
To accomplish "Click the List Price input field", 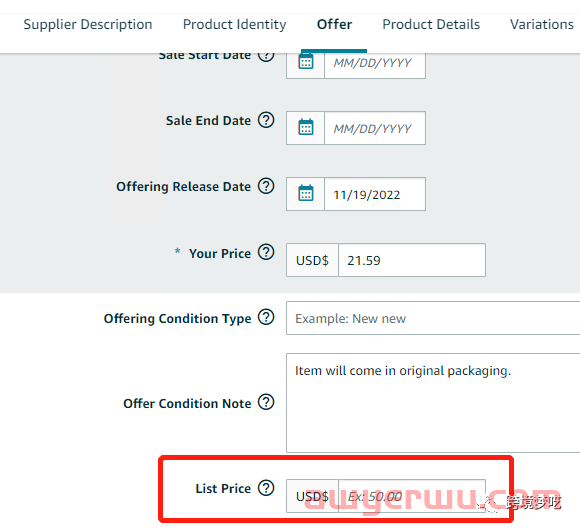I will click(x=412, y=496).
